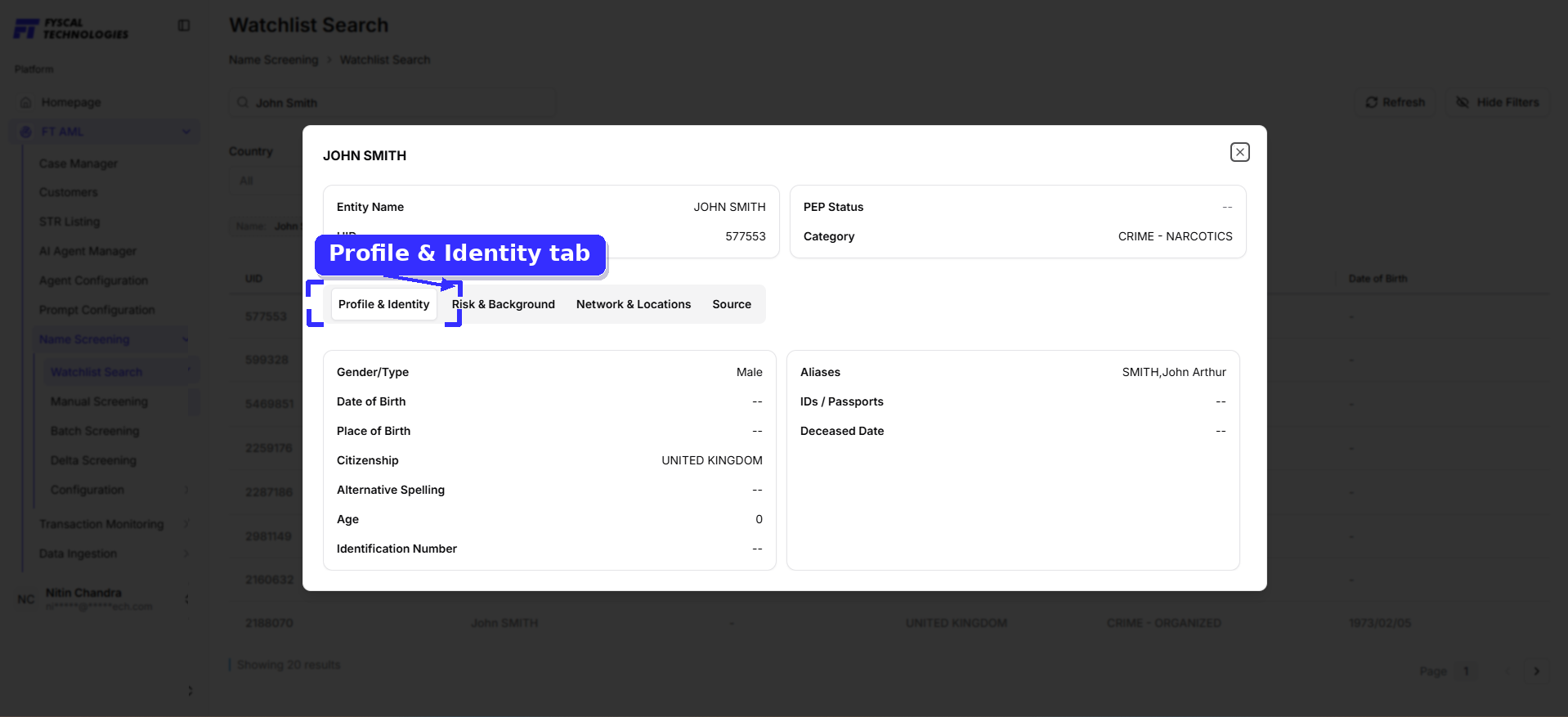The height and width of the screenshot is (717, 1568).
Task: Open AI Agent Manager in the sidebar
Action: coord(87,251)
